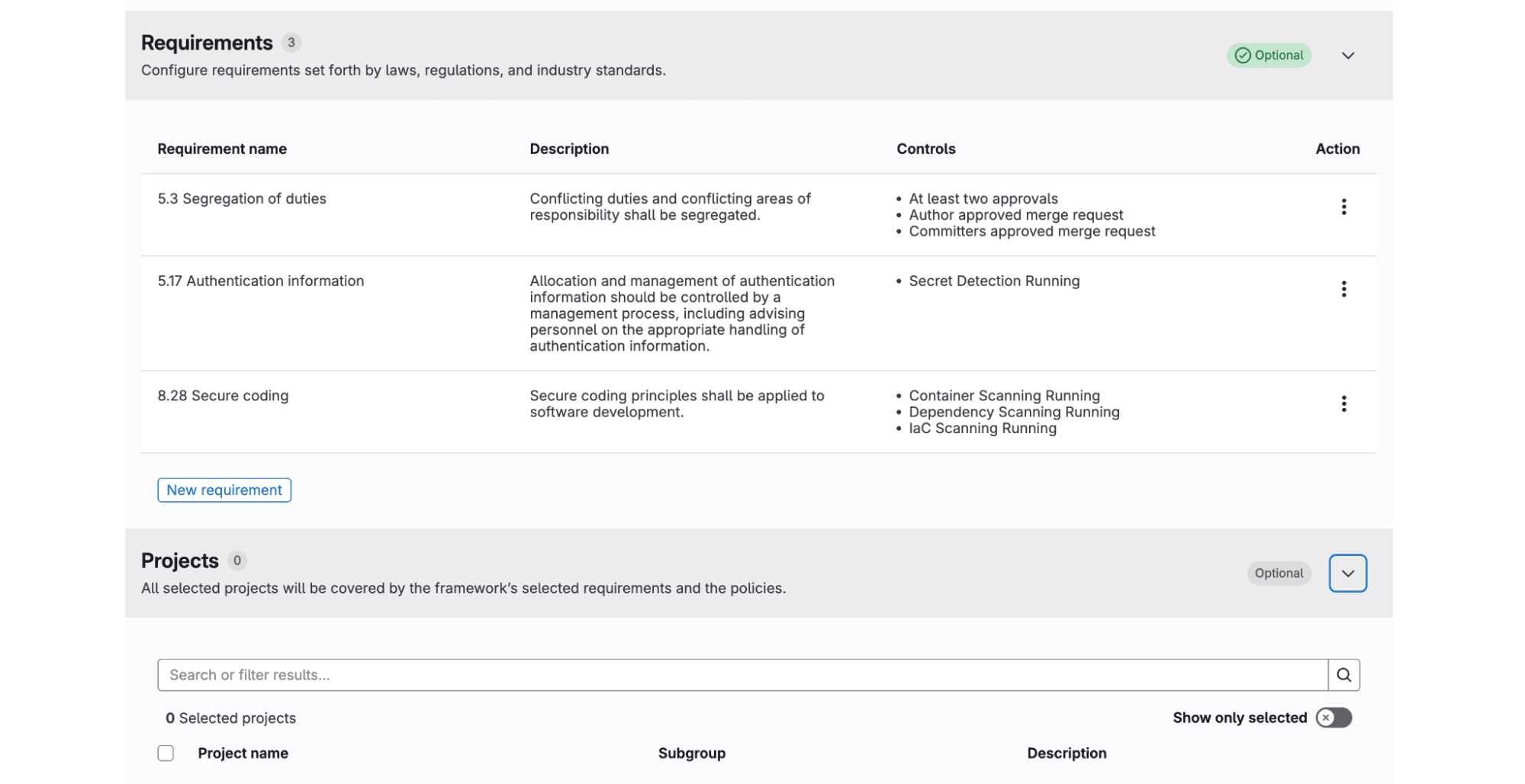Click the green Optional check badge in Requirements
Viewport: 1525px width, 784px height.
point(1269,55)
